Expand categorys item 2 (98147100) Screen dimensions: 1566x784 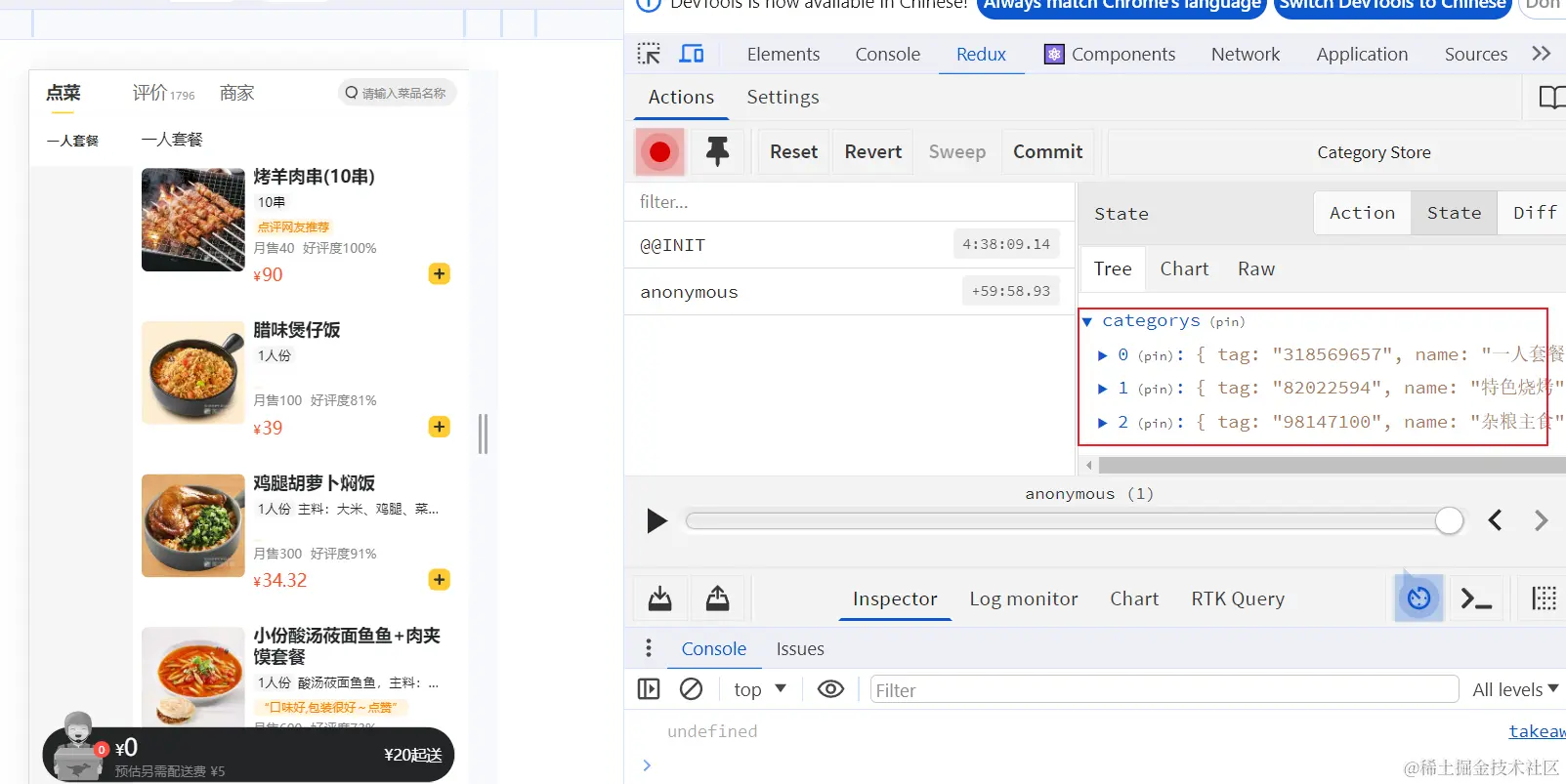click(1103, 423)
